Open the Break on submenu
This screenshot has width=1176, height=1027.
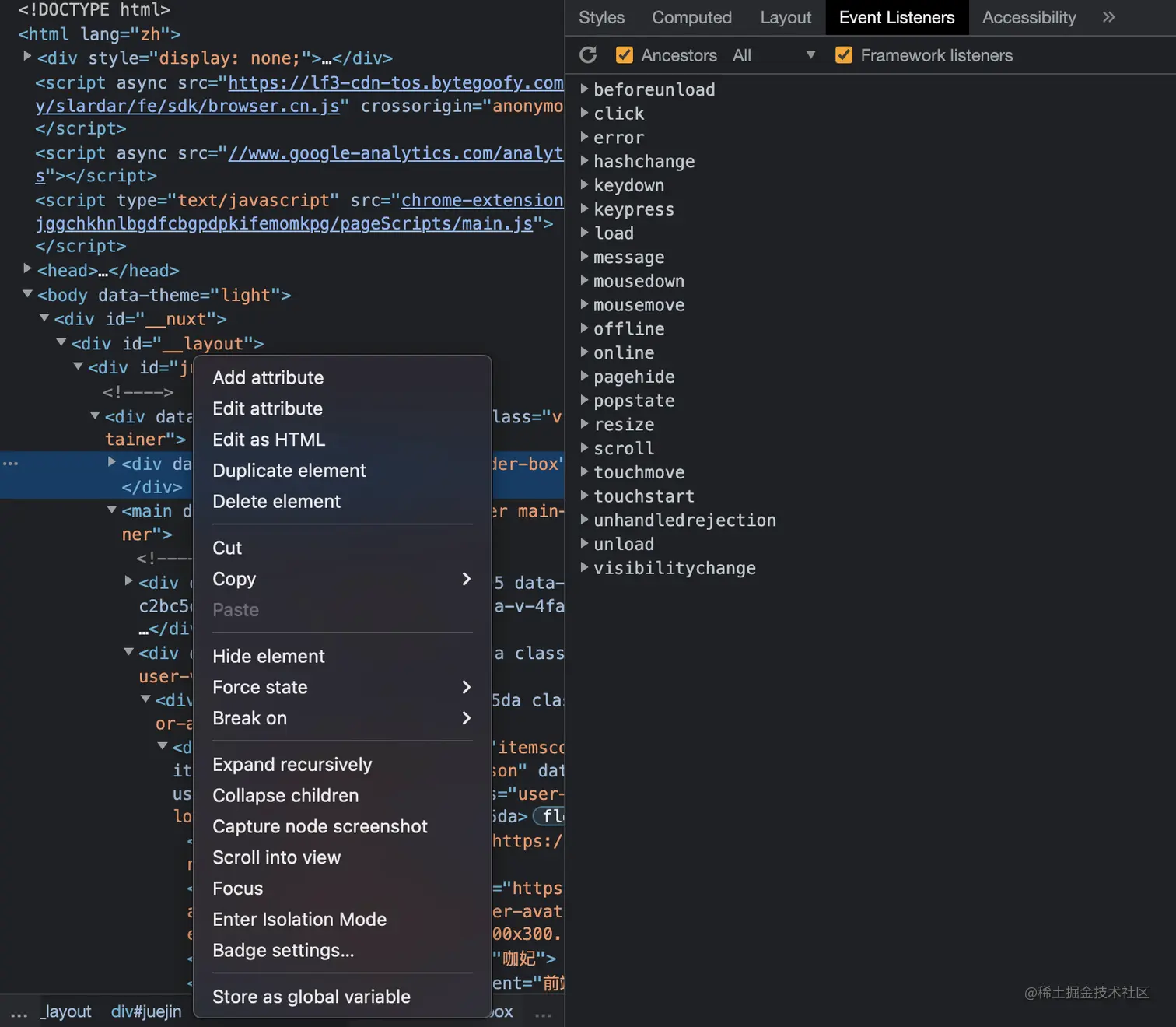click(x=342, y=718)
